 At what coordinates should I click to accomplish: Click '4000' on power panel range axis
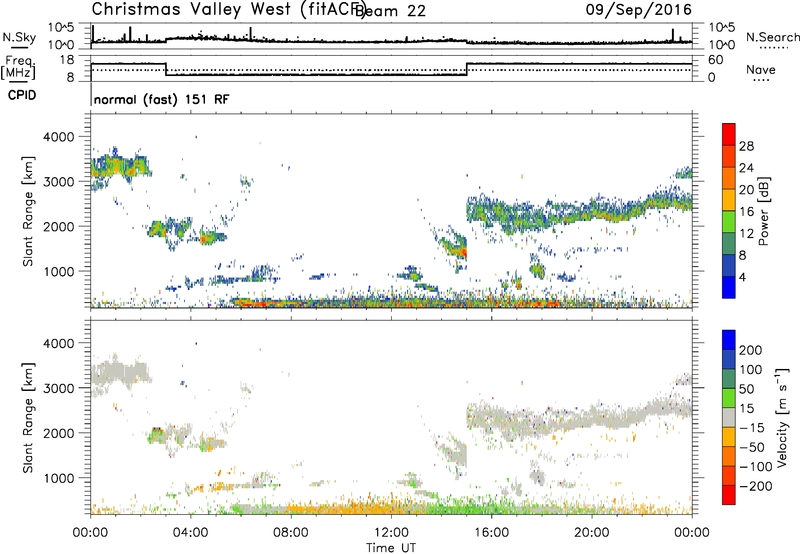pyautogui.click(x=58, y=137)
